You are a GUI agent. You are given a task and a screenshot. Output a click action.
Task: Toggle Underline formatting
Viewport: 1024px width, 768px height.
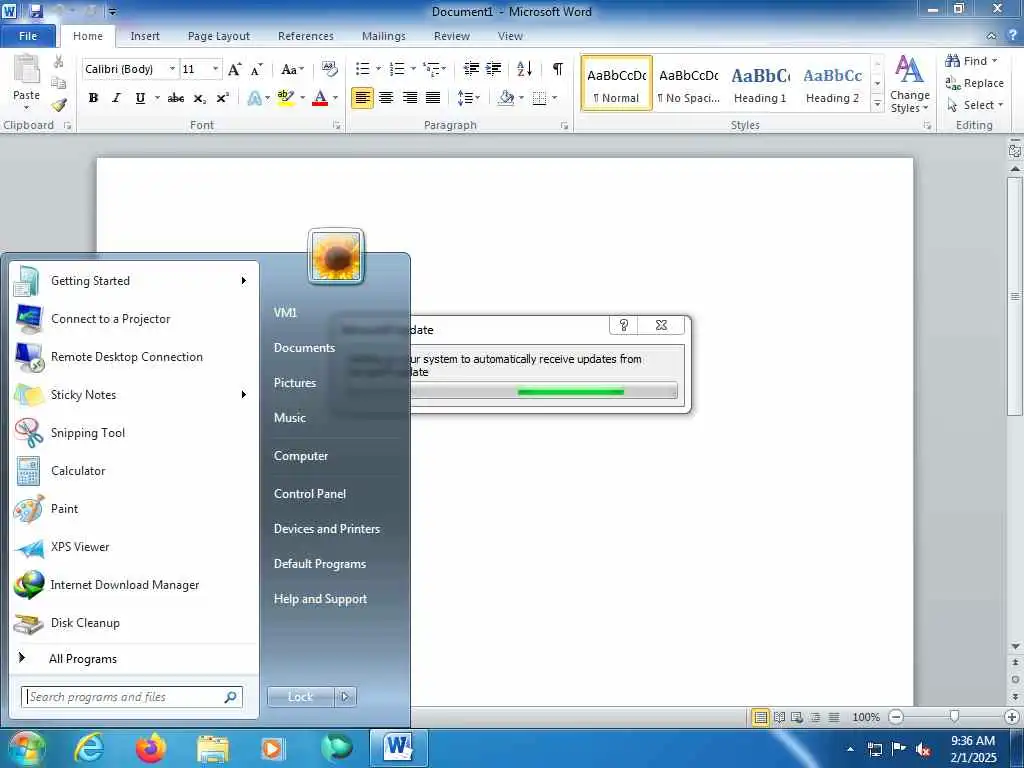point(140,98)
